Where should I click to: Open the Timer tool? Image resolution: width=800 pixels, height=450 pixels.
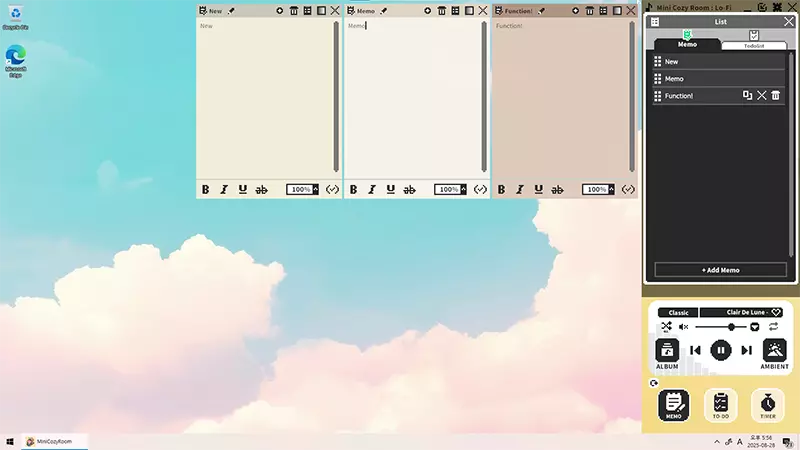pos(767,405)
